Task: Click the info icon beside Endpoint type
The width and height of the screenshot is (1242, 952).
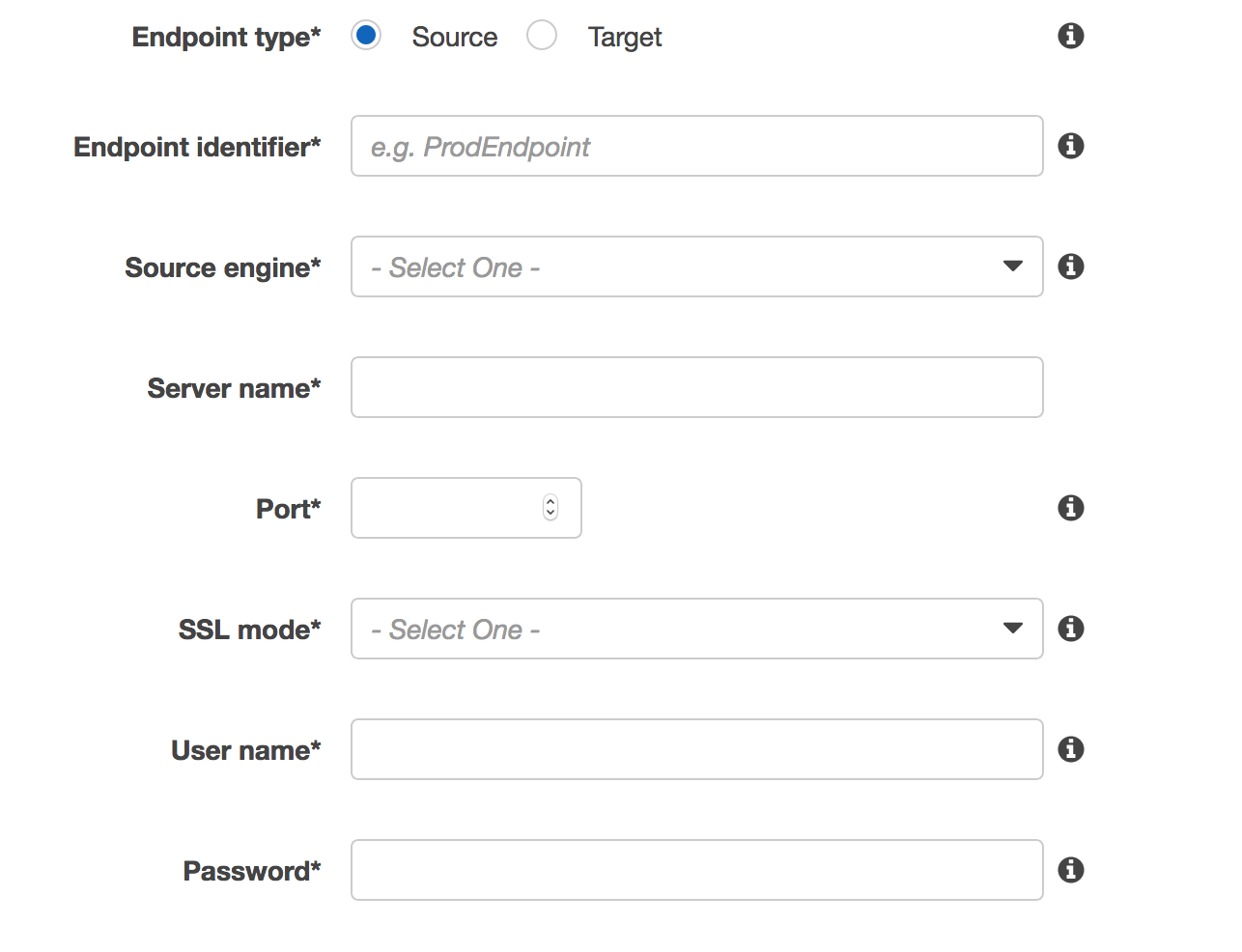Action: [1070, 36]
